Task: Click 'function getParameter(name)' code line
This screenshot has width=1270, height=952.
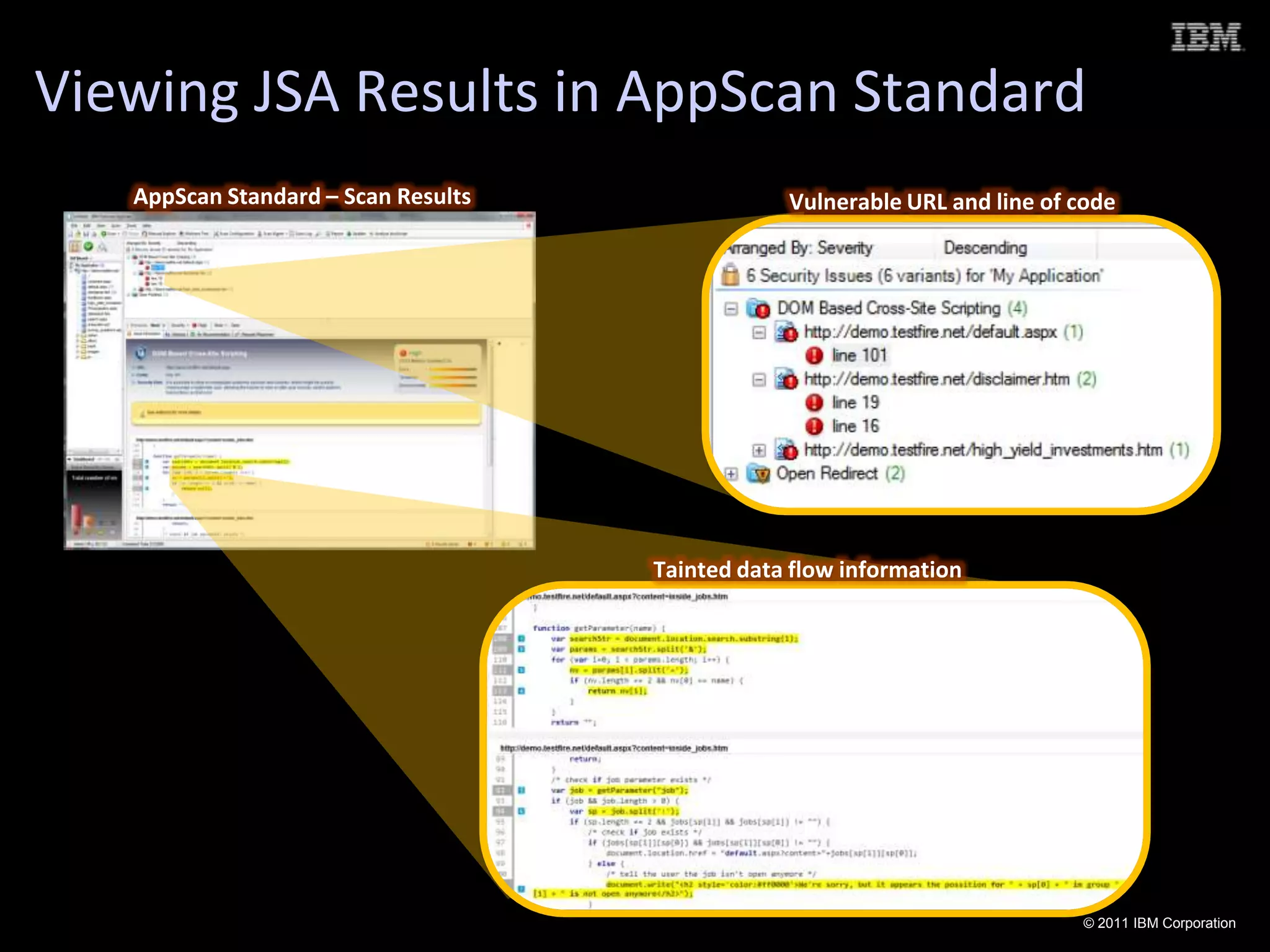Action: [598, 628]
